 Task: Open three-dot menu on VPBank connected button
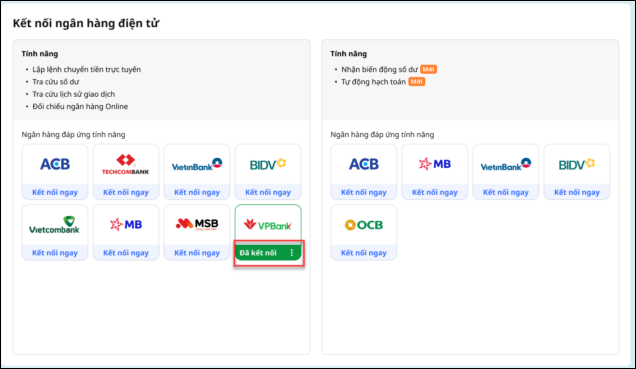292,253
